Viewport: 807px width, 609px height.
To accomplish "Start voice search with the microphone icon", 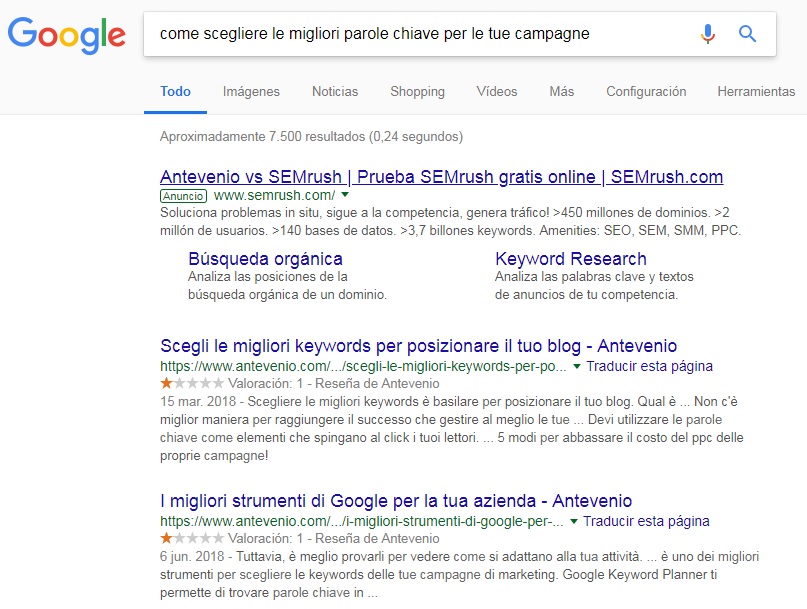I will 708,34.
